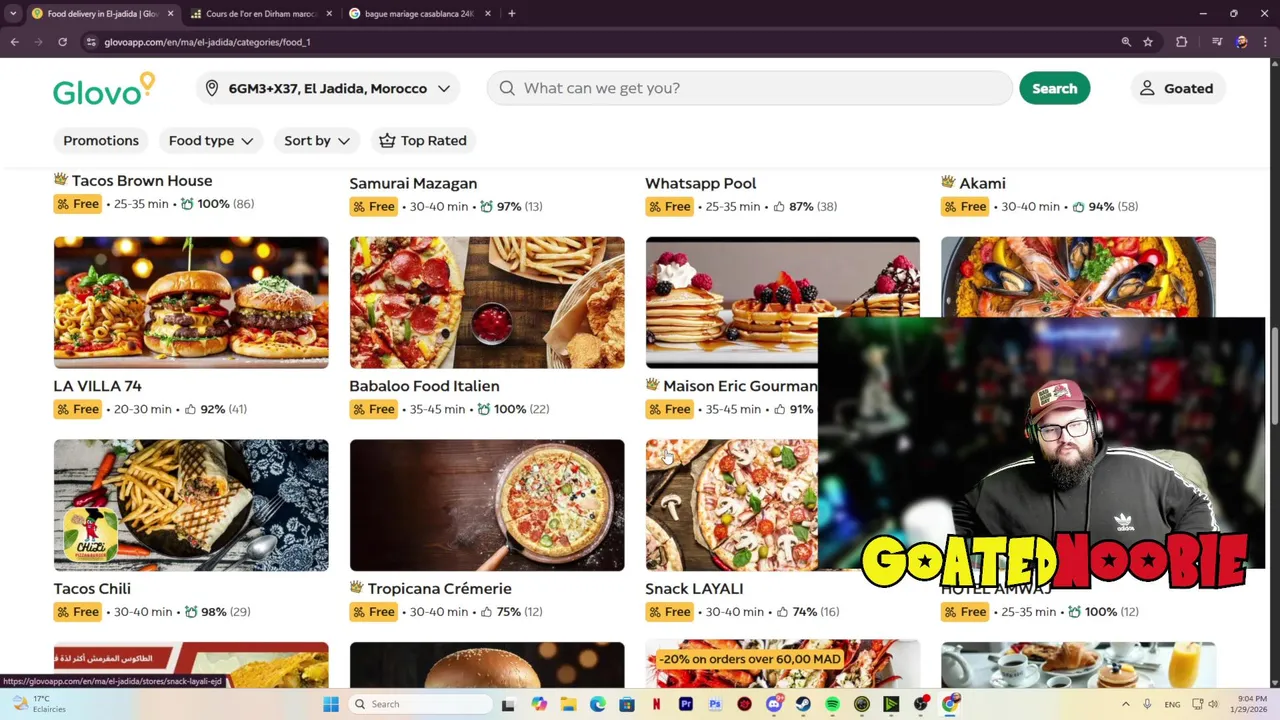Open the ENG language indicator
Viewport: 1280px width, 720px height.
[x=1172, y=704]
